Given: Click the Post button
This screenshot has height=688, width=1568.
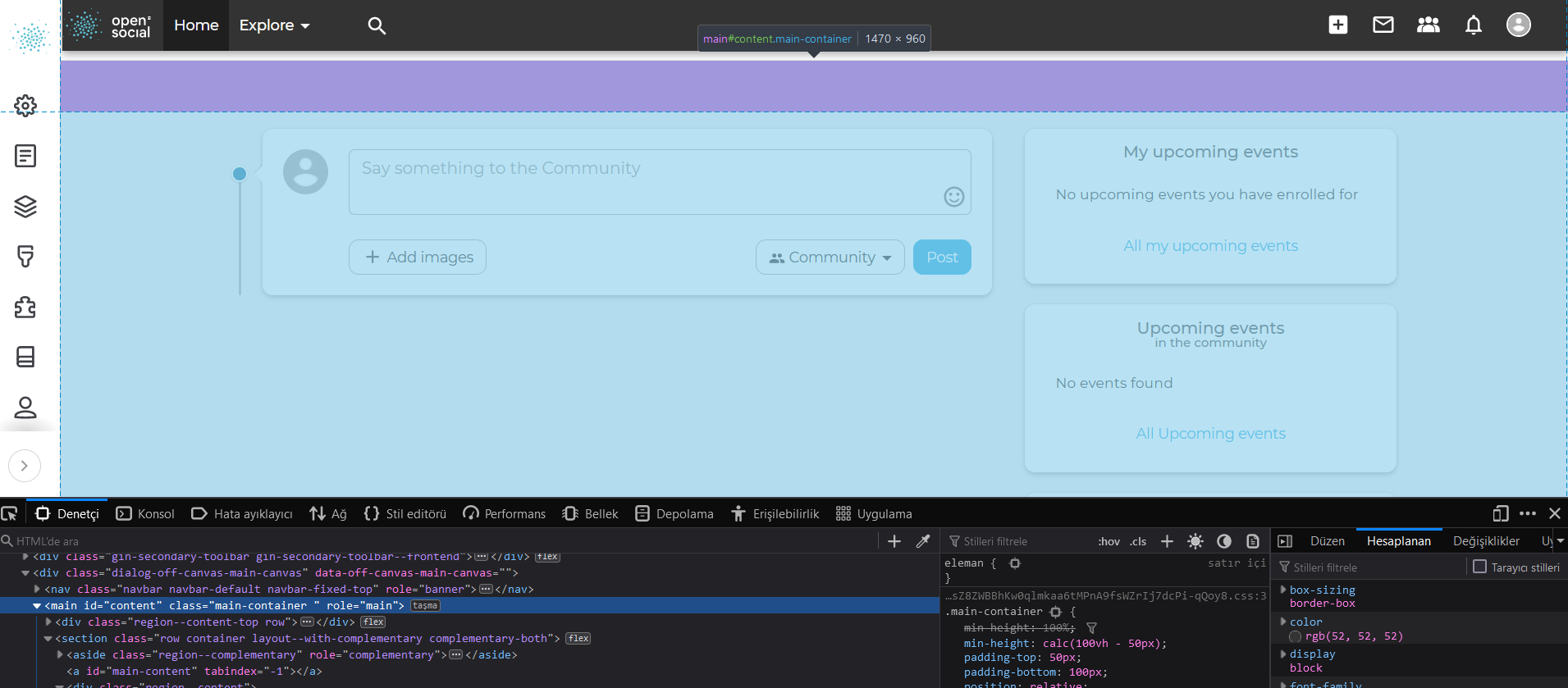Looking at the screenshot, I should [942, 257].
